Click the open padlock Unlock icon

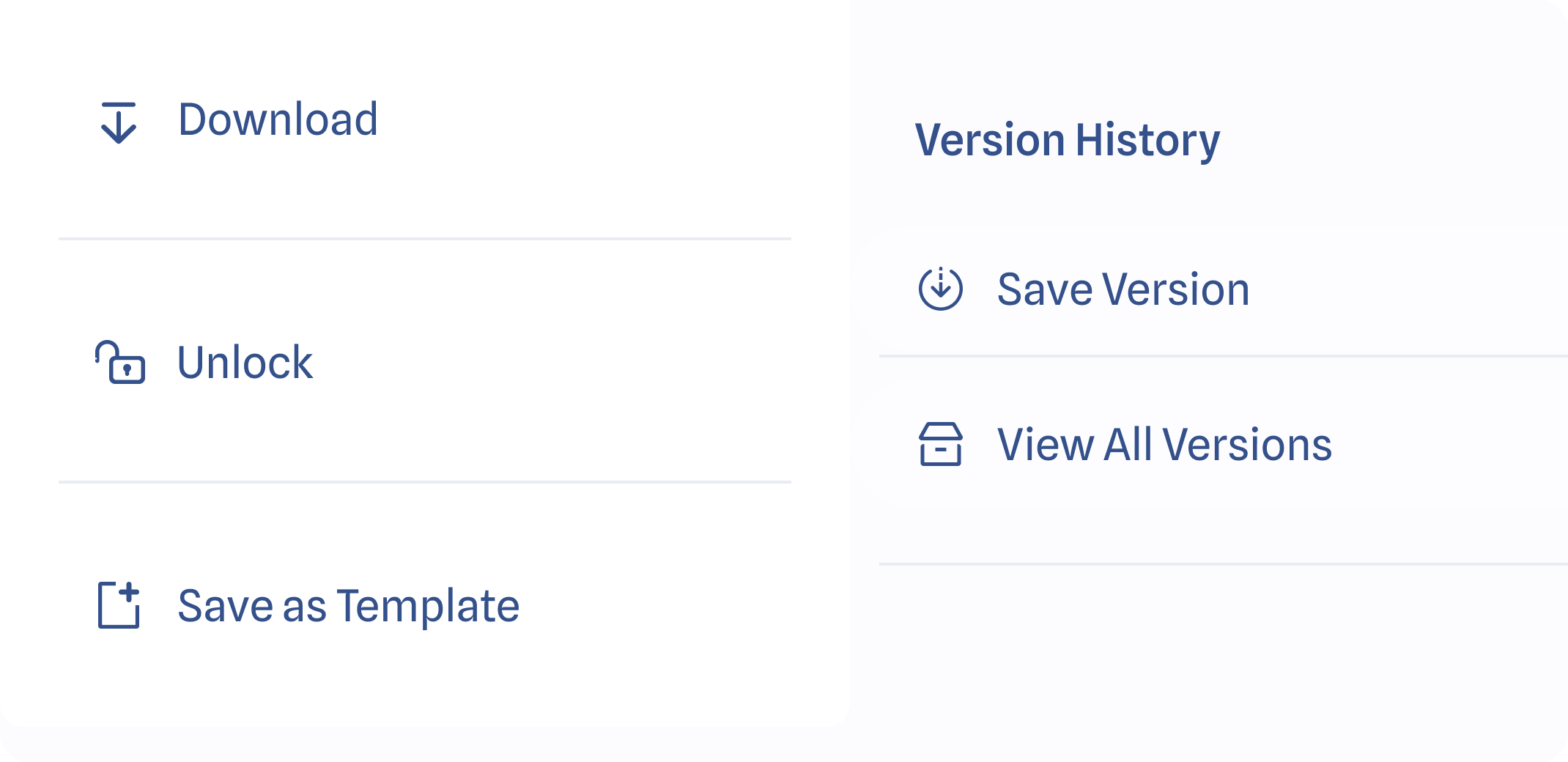coord(120,362)
